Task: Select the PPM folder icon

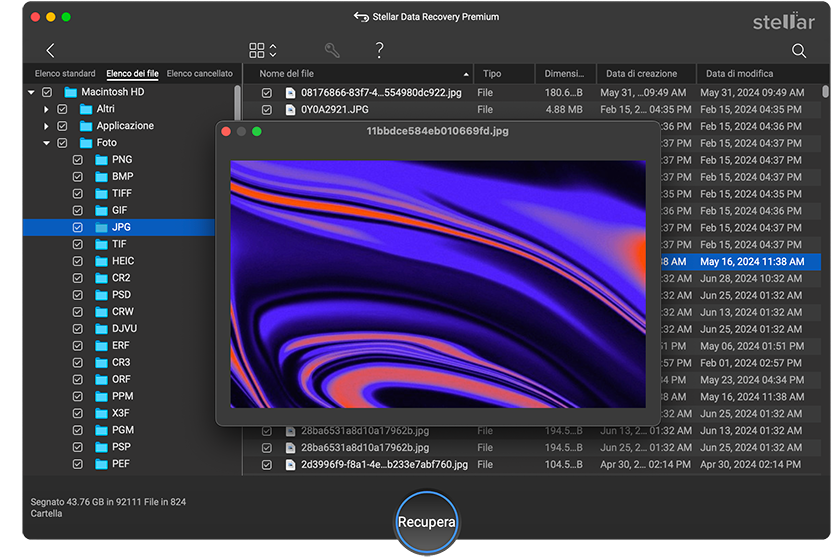Action: point(101,396)
